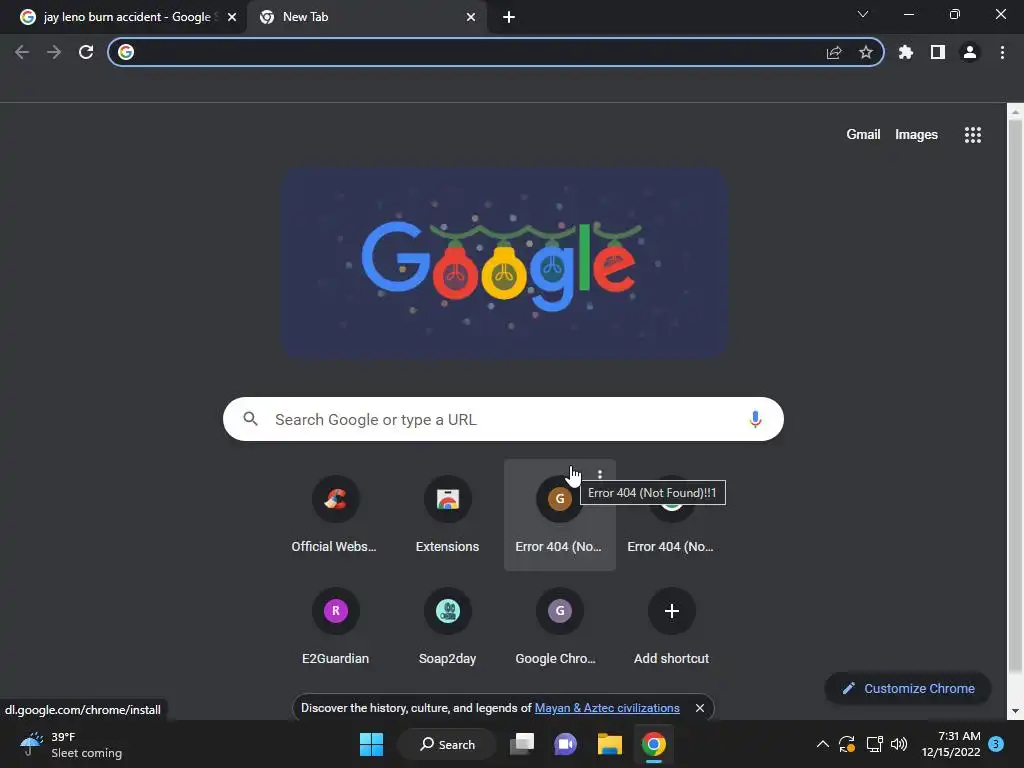
Task: Click the holiday lights Google doodle
Action: point(504,263)
